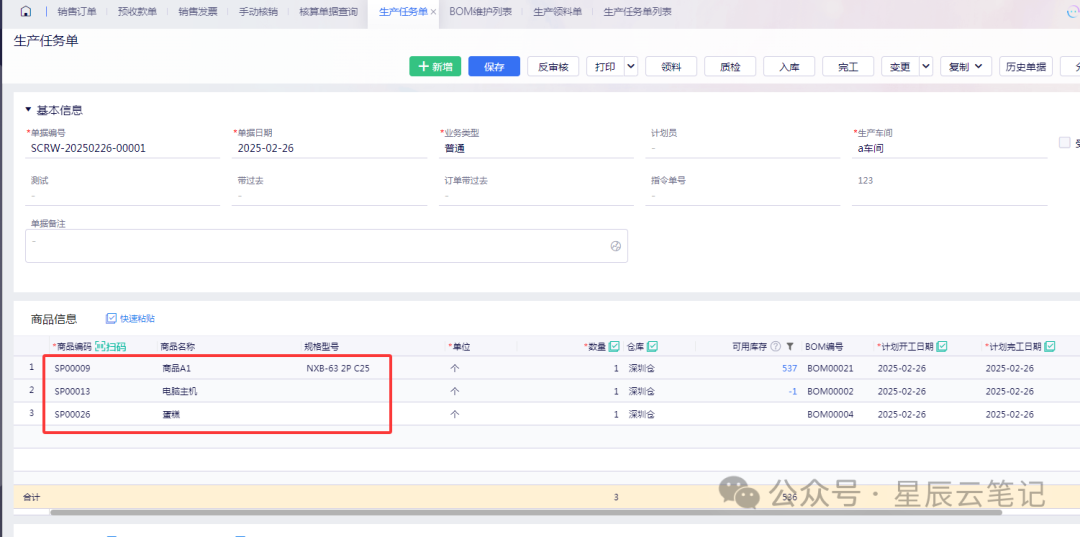This screenshot has height=537, width=1080.
Task: Click the 快速粘贴 link
Action: click(137, 319)
